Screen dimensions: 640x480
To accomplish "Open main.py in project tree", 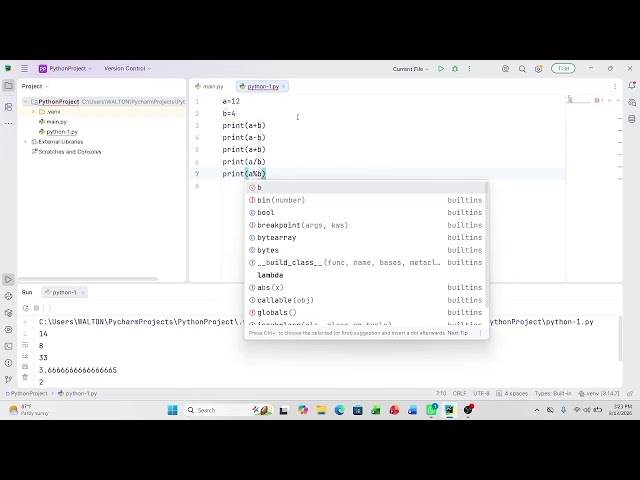I will click(53, 122).
